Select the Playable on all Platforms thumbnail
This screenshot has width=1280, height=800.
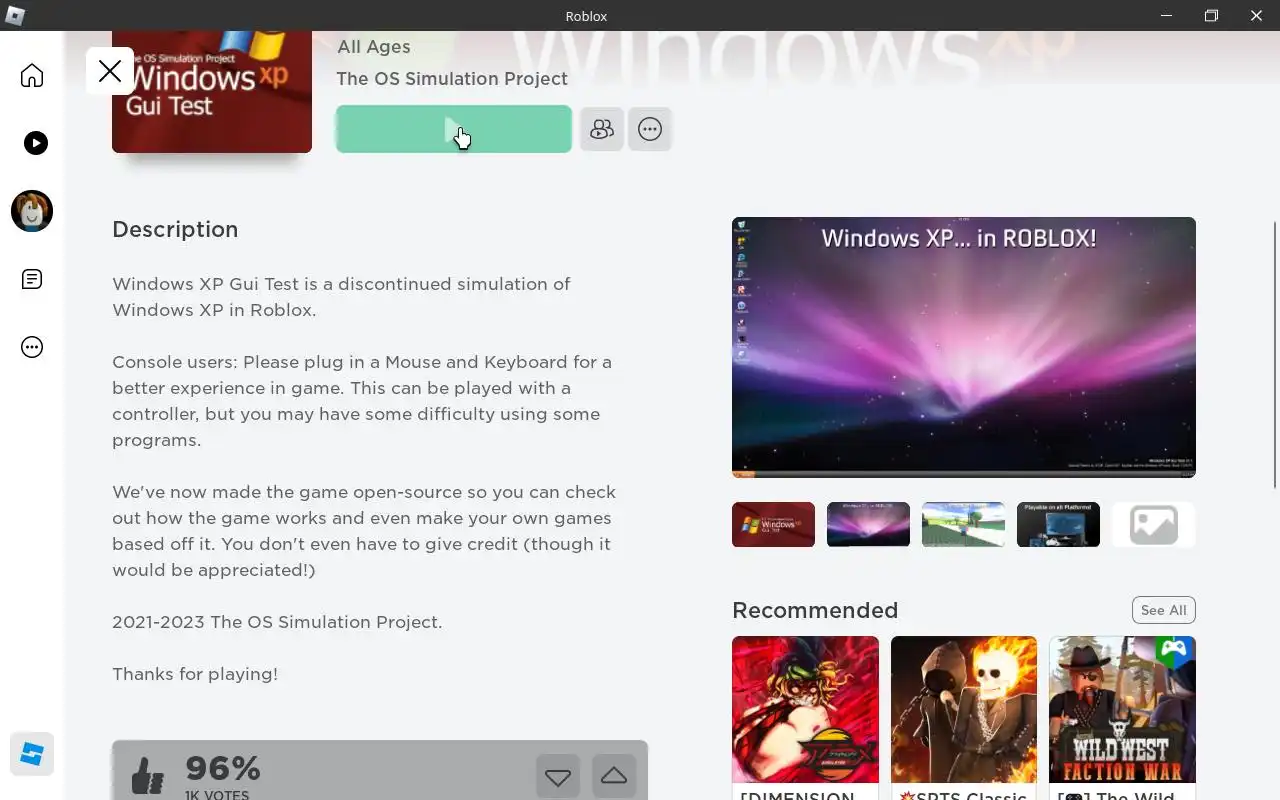click(1058, 524)
